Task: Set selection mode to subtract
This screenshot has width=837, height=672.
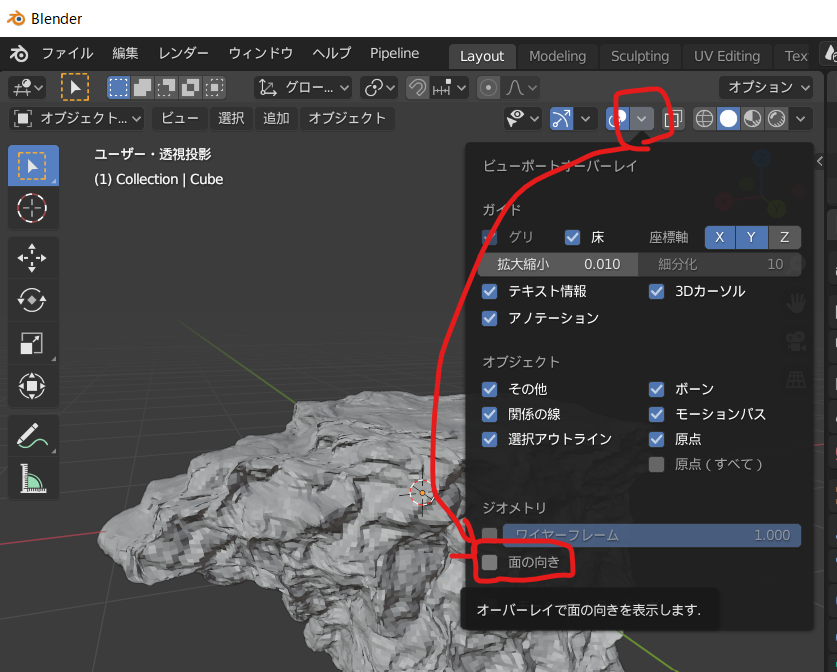Action: tap(166, 87)
